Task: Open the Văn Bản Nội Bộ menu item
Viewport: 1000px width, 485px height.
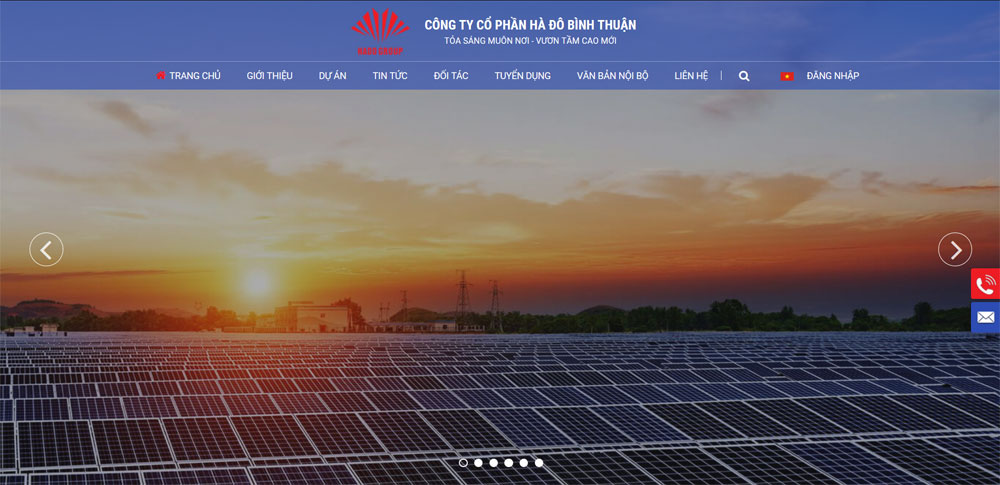Action: 612,75
